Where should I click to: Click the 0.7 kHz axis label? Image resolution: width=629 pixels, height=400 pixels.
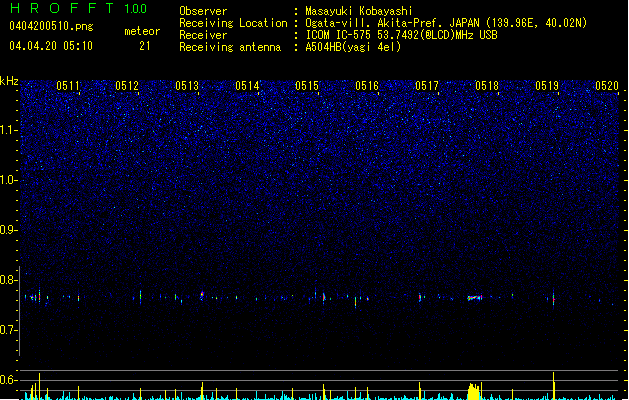click(x=9, y=330)
